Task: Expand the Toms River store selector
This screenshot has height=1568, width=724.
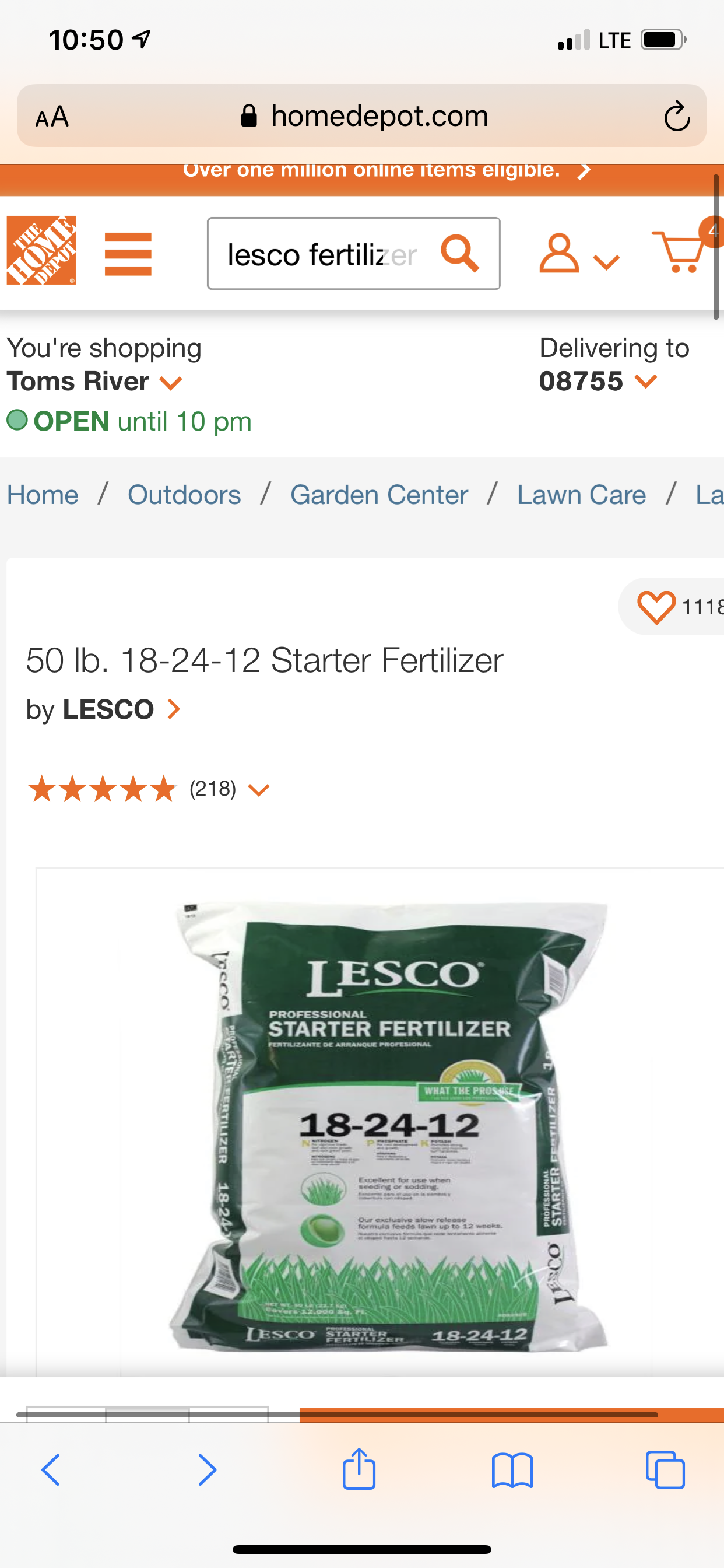Action: 94,381
